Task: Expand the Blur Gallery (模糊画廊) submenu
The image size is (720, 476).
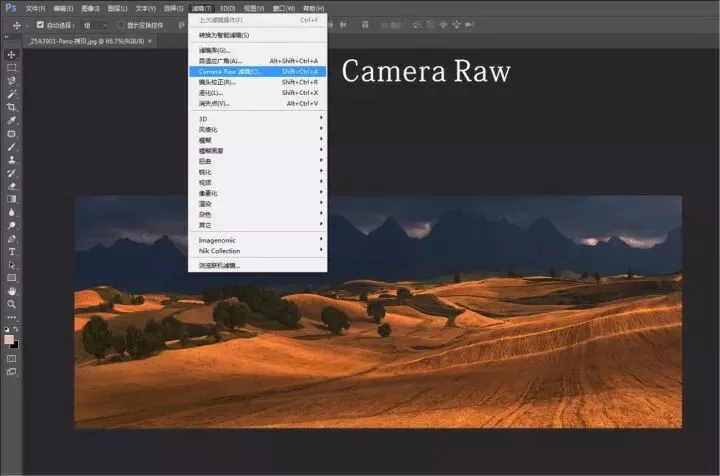Action: tap(258, 151)
